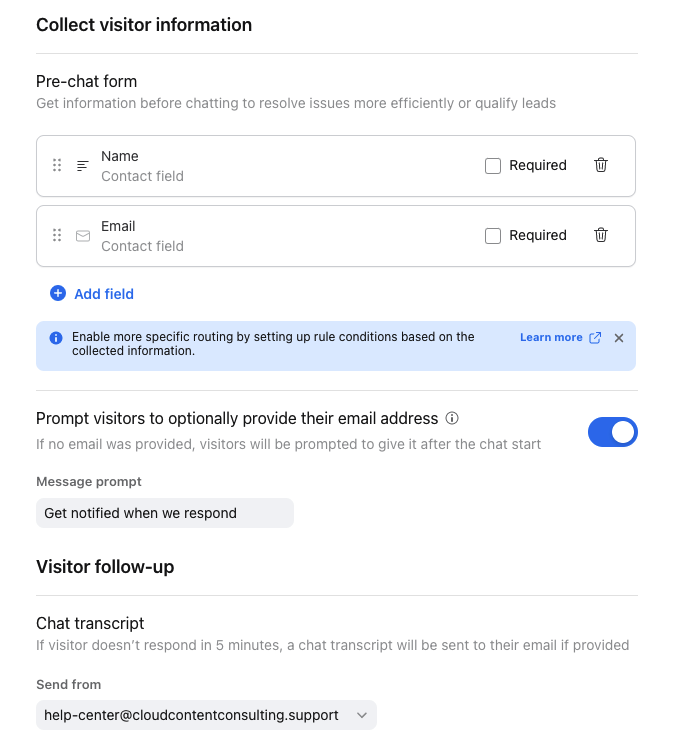
Task: Grab the drag handle beside Email field
Action: coord(57,235)
